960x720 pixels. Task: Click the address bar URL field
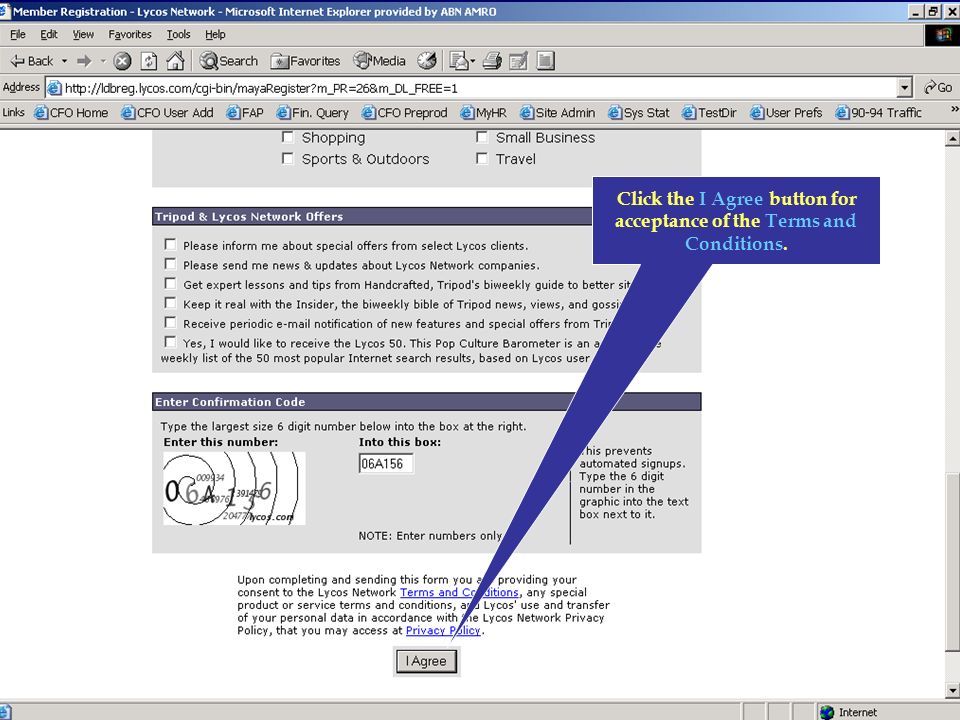pyautogui.click(x=471, y=88)
